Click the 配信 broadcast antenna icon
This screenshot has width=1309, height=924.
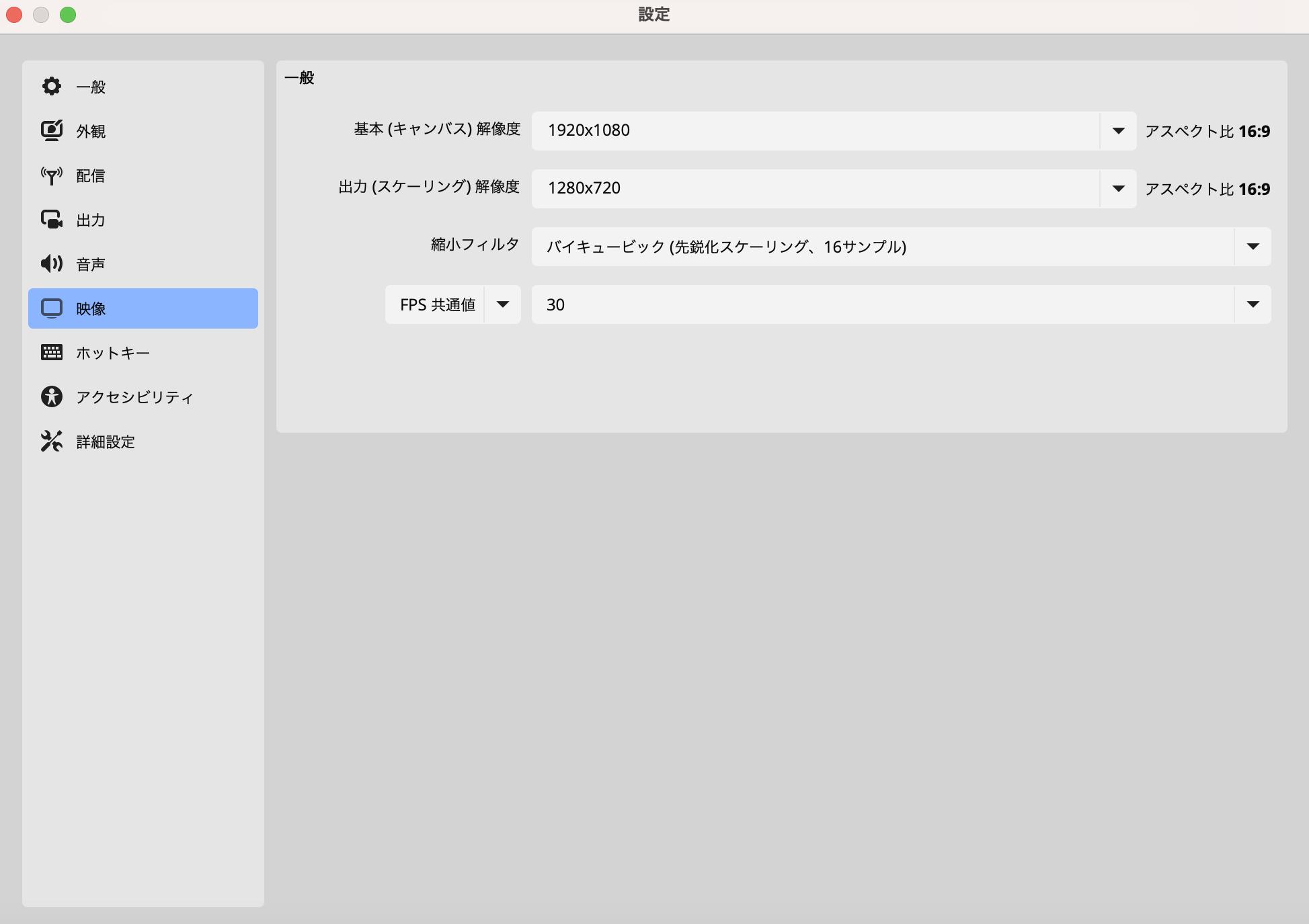[x=52, y=175]
